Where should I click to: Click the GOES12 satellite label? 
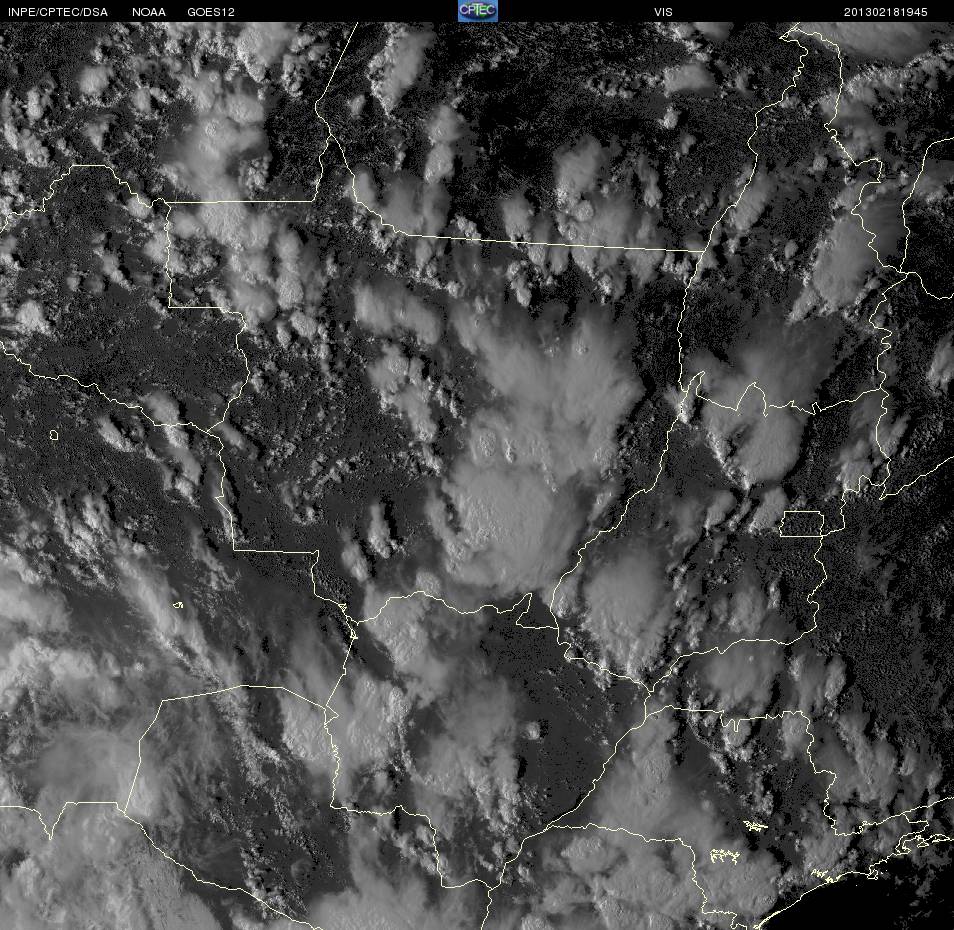click(x=211, y=12)
